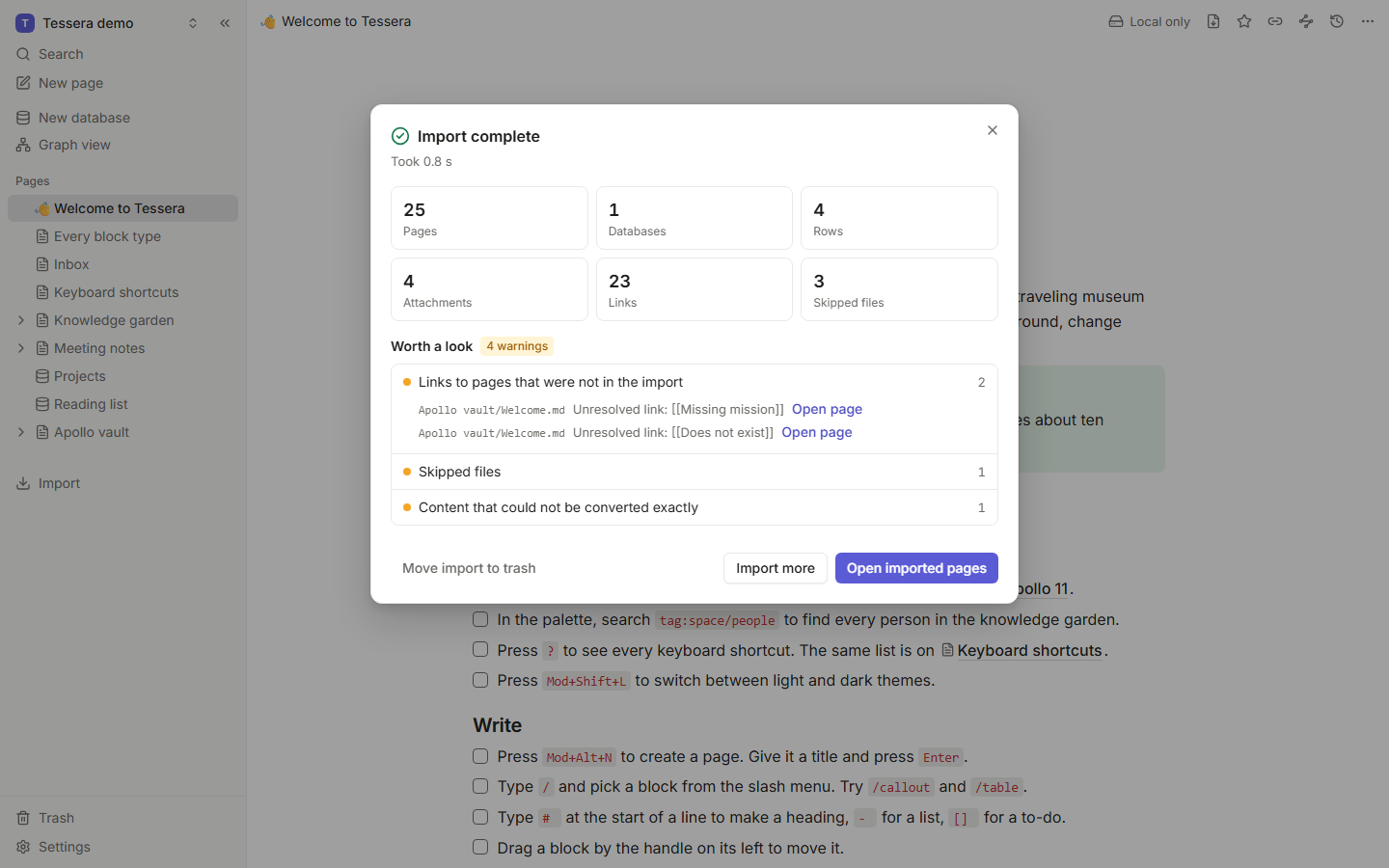Check the Mod+Alt+N create page to-do
Image resolution: width=1389 pixels, height=868 pixels.
click(x=480, y=756)
